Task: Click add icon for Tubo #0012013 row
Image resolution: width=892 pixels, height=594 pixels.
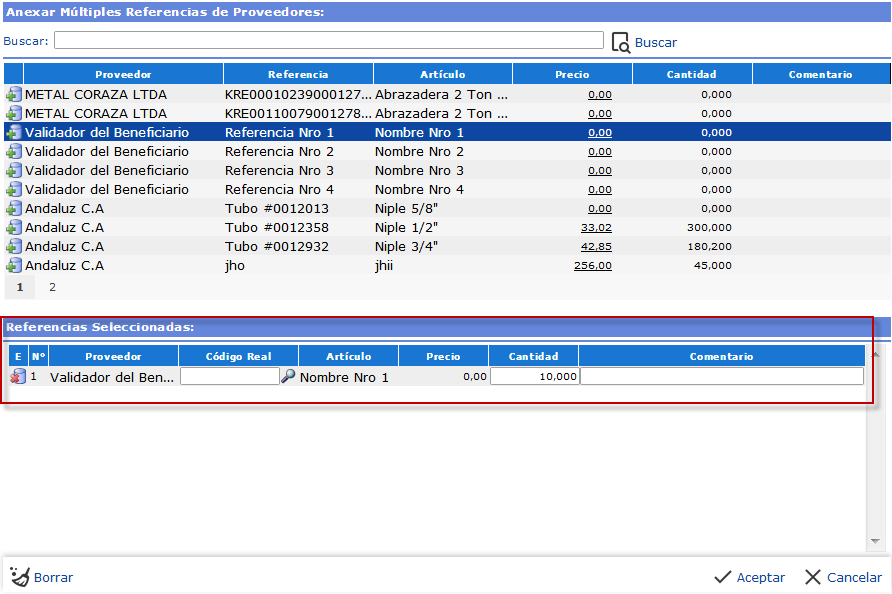Action: (13, 209)
